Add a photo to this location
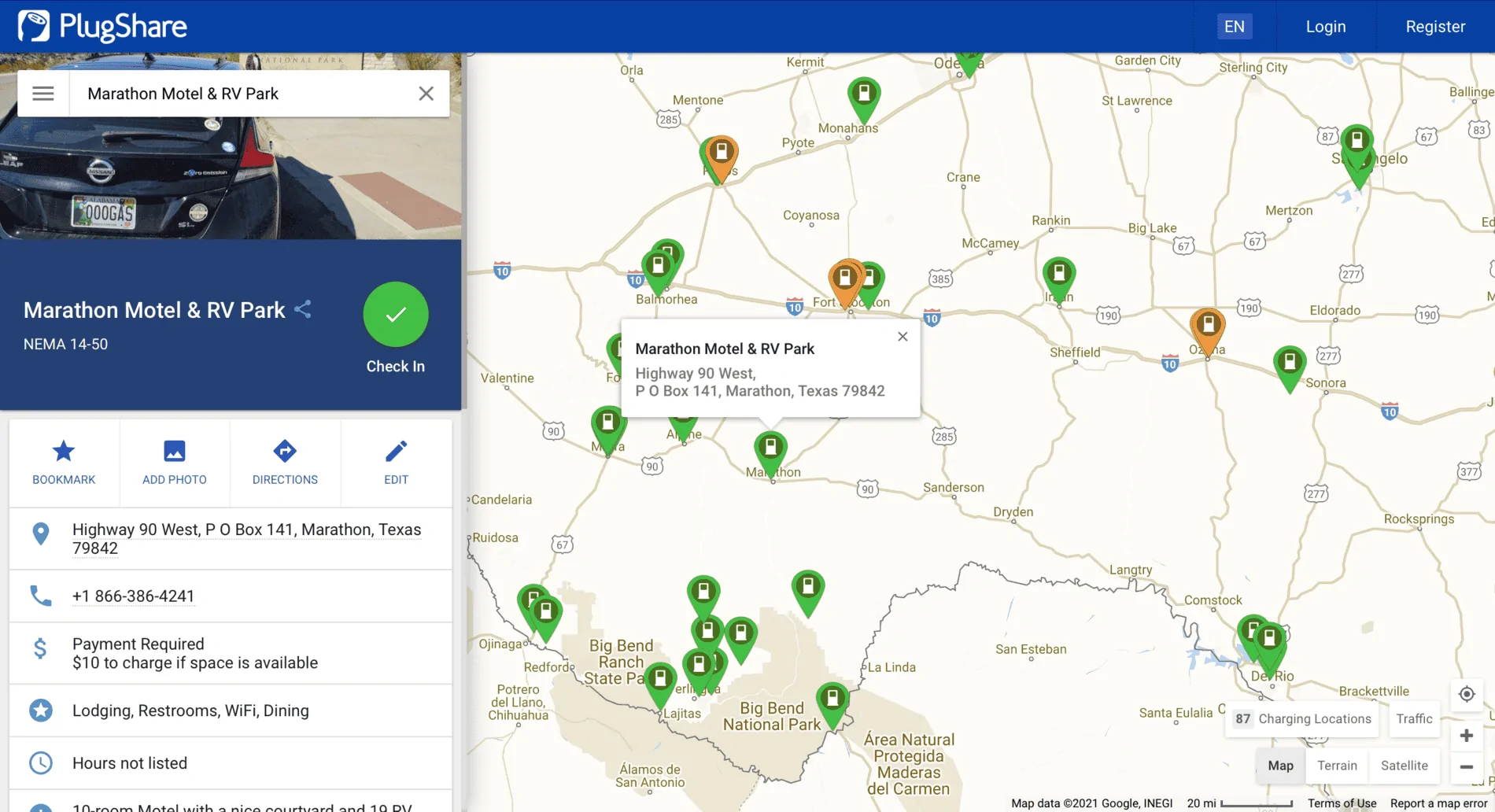Viewport: 1495px width, 812px height. pyautogui.click(x=175, y=463)
